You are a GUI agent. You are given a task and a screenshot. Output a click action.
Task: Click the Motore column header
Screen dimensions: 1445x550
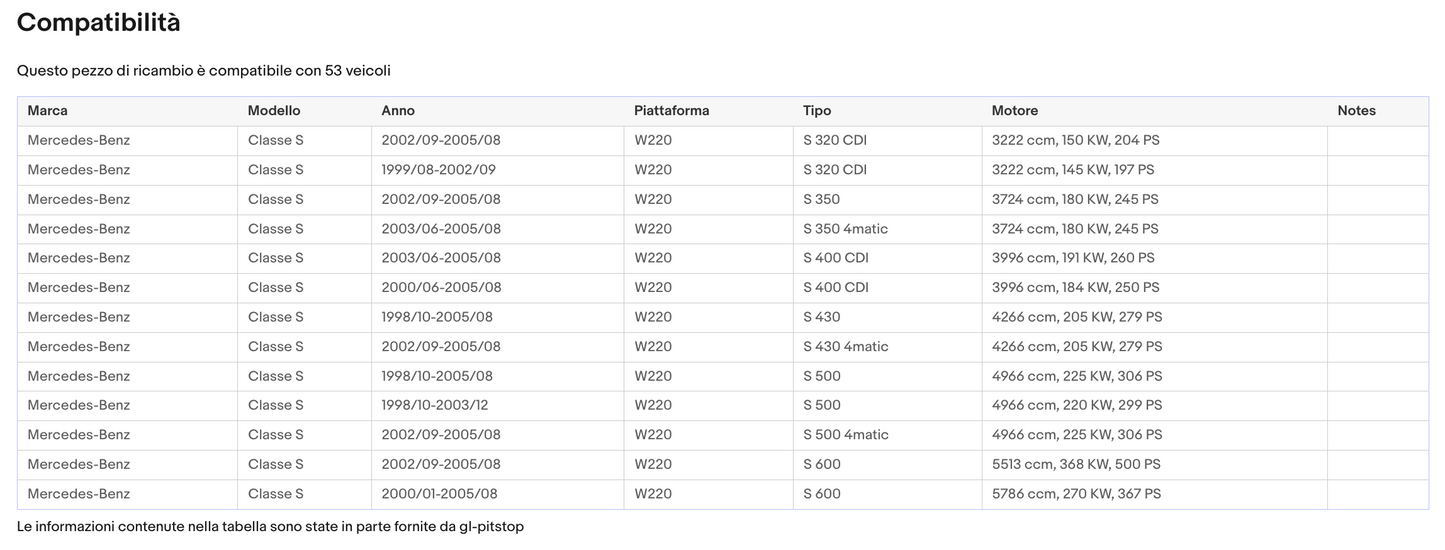pyautogui.click(x=1015, y=111)
